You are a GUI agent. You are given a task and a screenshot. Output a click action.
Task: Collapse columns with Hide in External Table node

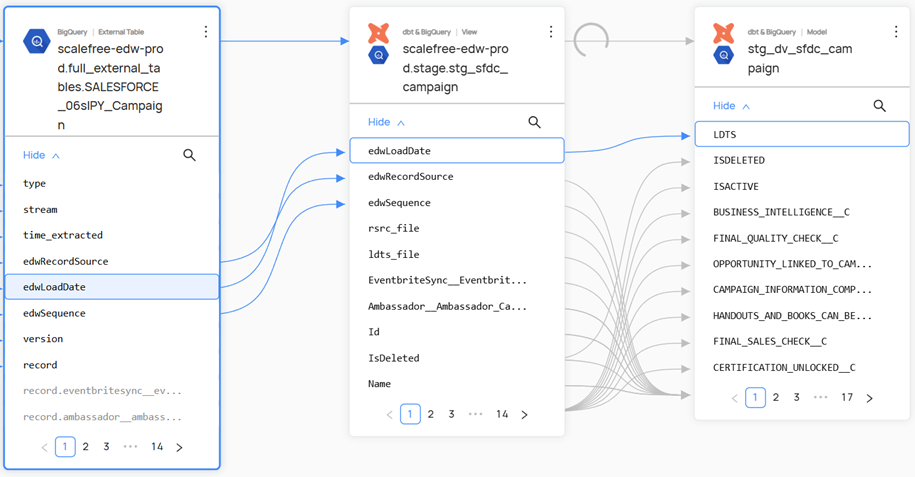coord(41,155)
